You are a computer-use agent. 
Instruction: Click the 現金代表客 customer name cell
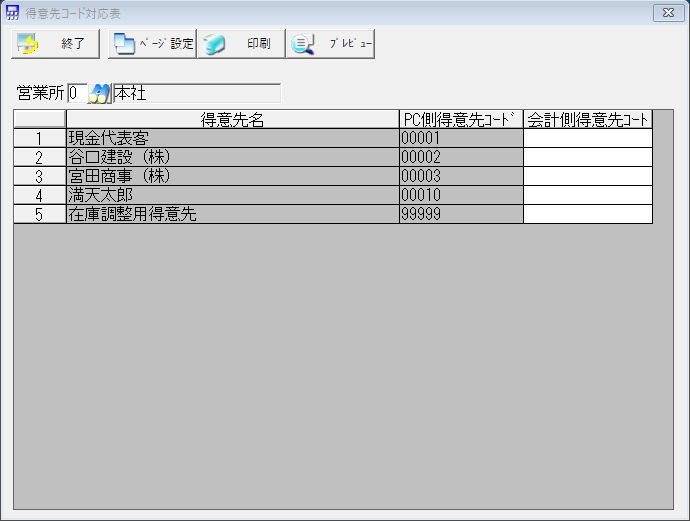(x=232, y=138)
